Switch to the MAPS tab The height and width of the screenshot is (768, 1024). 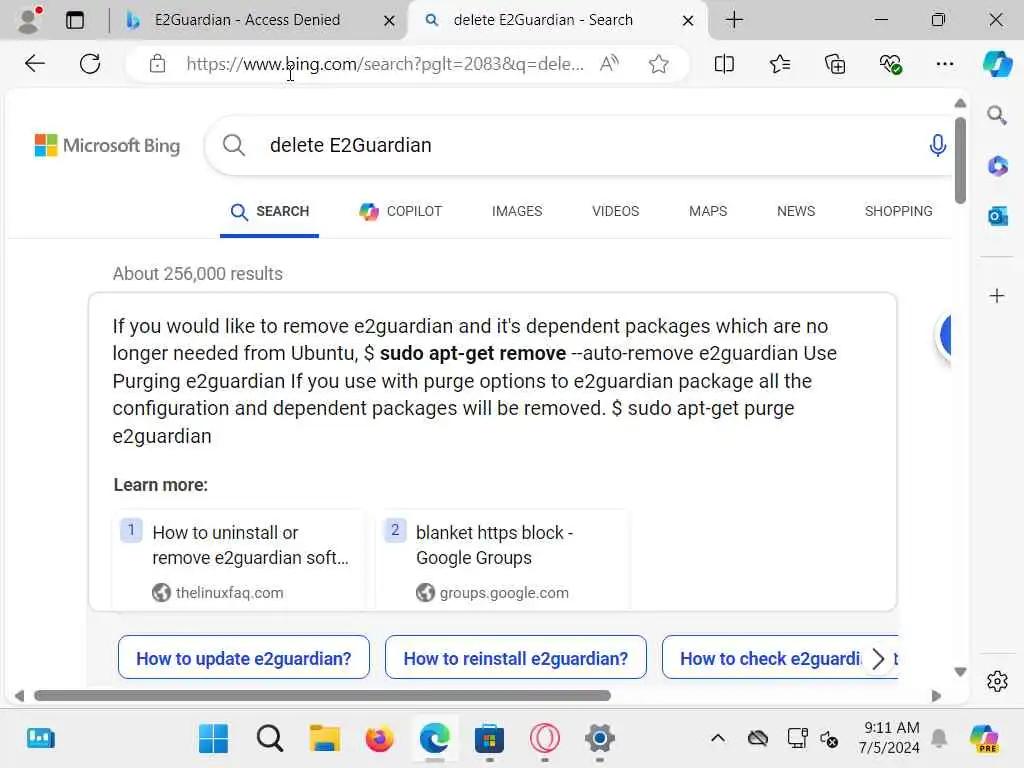[x=708, y=212]
